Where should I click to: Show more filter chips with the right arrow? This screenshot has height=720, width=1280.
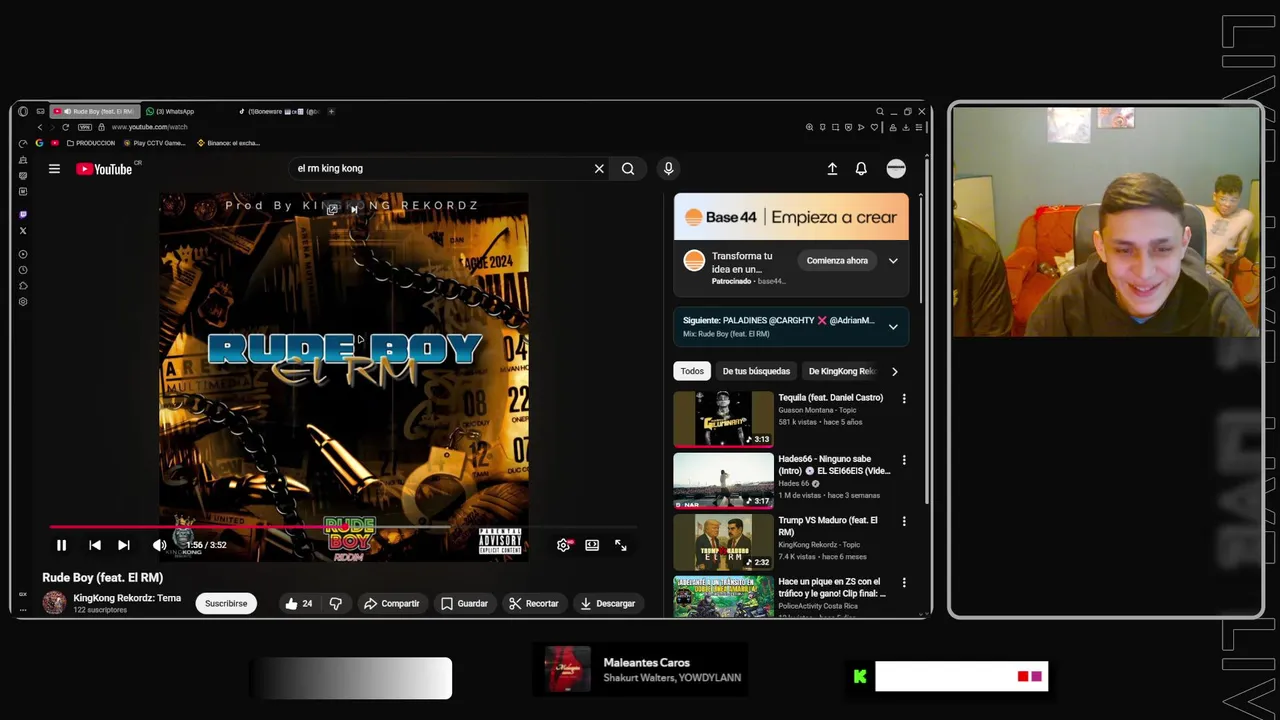(x=894, y=371)
